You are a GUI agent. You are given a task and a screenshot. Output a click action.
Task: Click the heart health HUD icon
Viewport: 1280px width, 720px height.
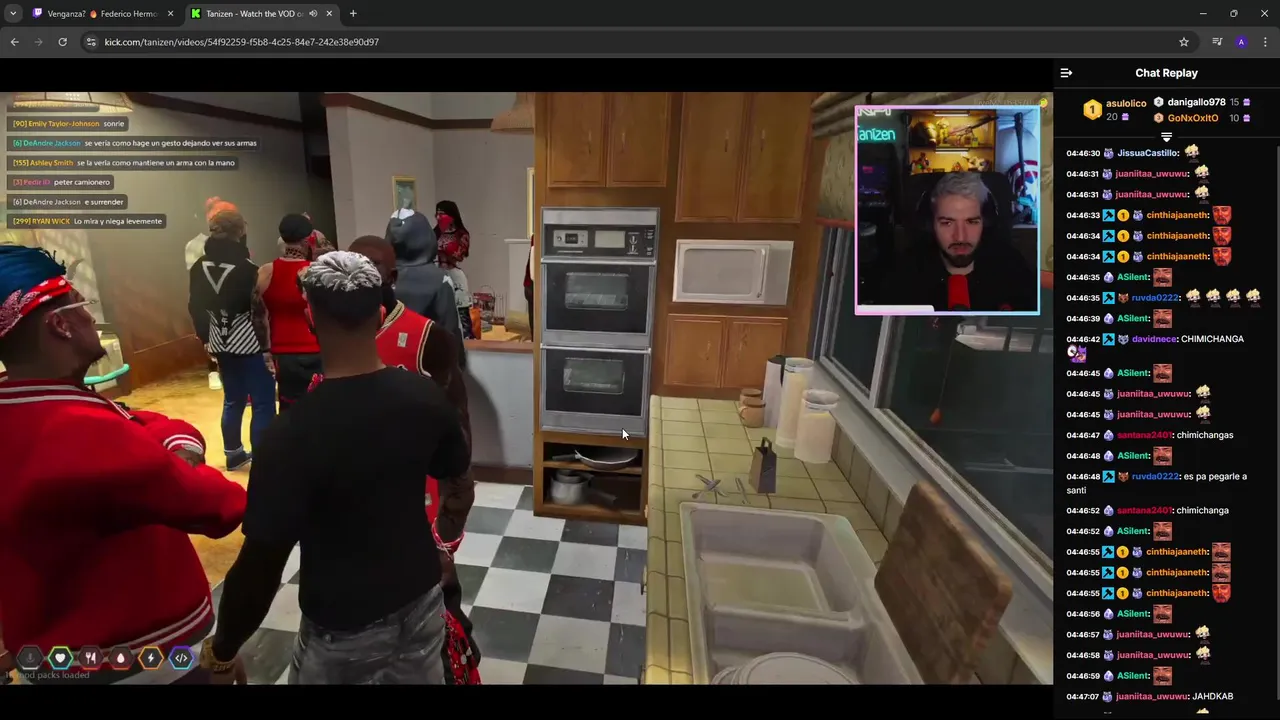coord(60,657)
